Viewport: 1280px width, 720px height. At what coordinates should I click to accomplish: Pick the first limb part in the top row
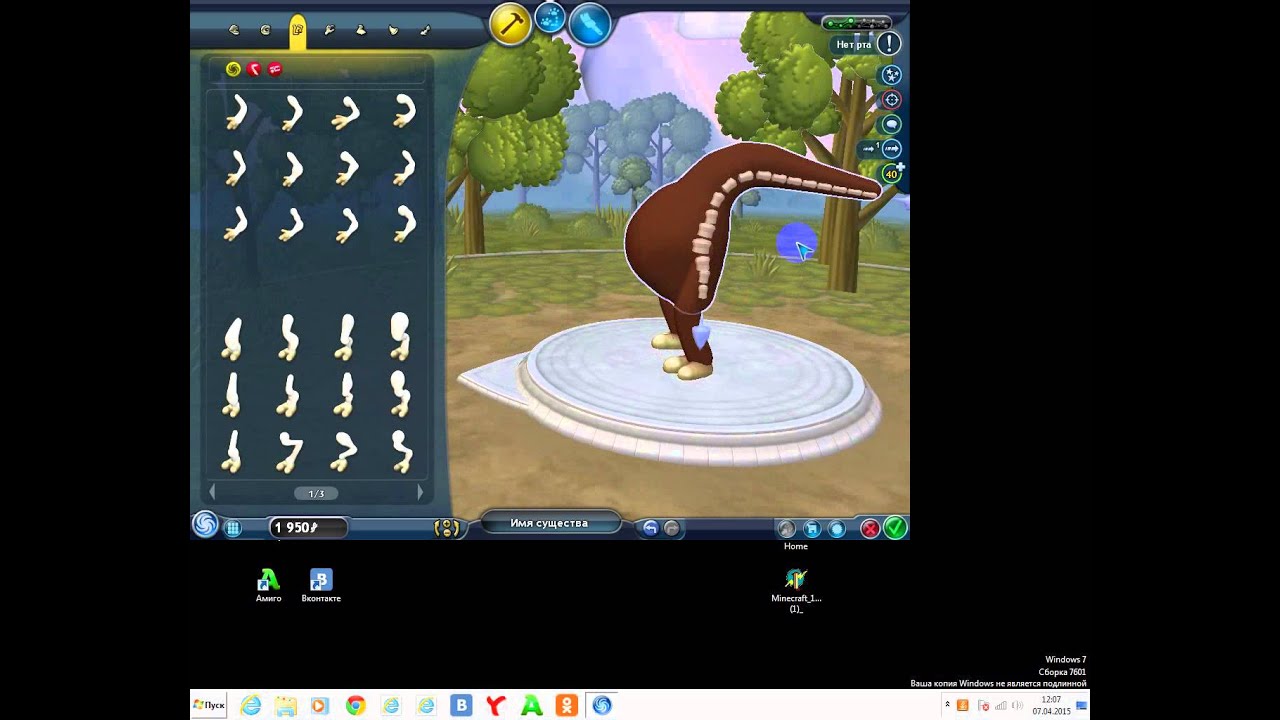click(x=235, y=112)
